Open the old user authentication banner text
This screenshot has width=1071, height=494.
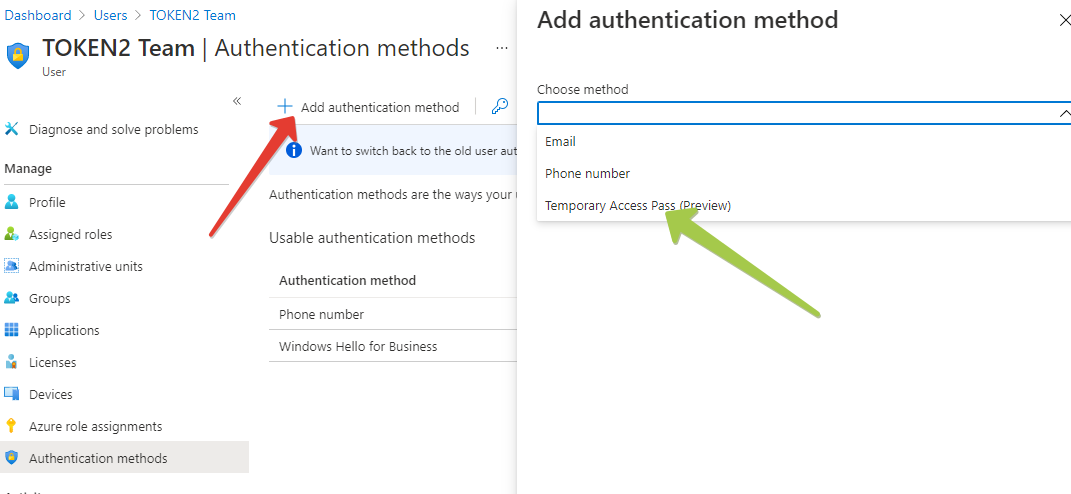pyautogui.click(x=413, y=151)
